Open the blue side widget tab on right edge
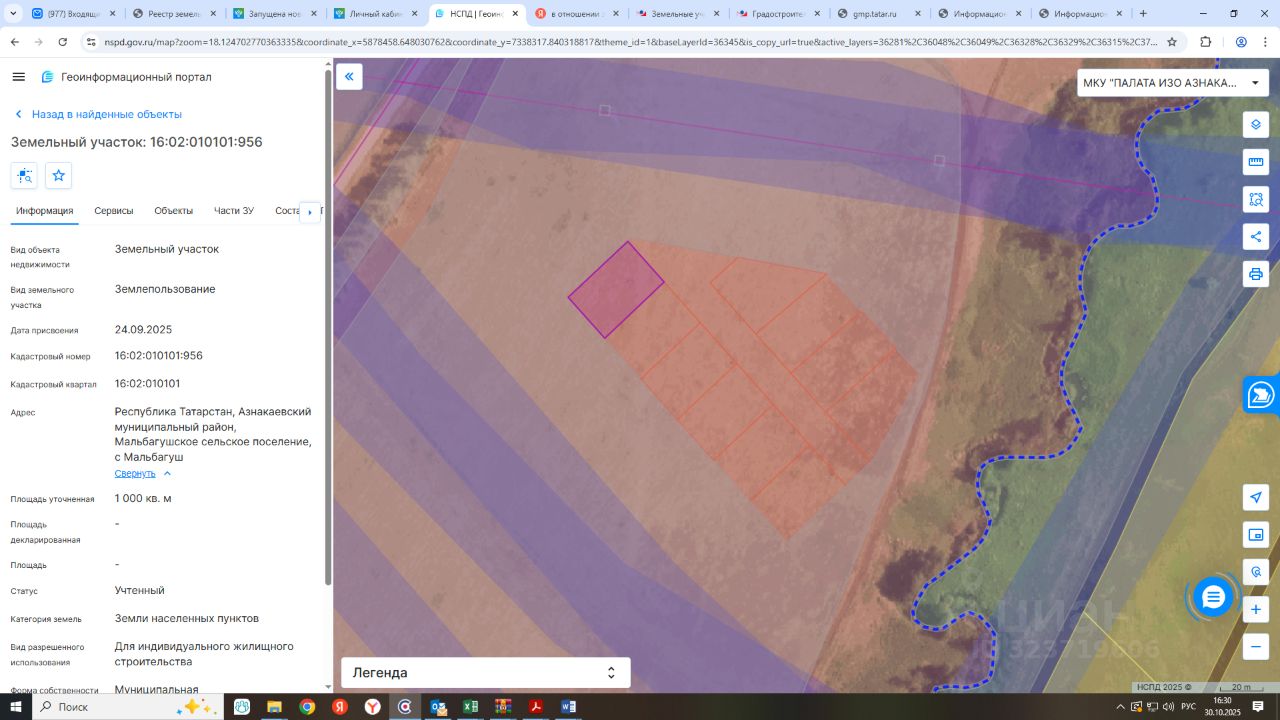Image resolution: width=1280 pixels, height=720 pixels. (x=1262, y=395)
